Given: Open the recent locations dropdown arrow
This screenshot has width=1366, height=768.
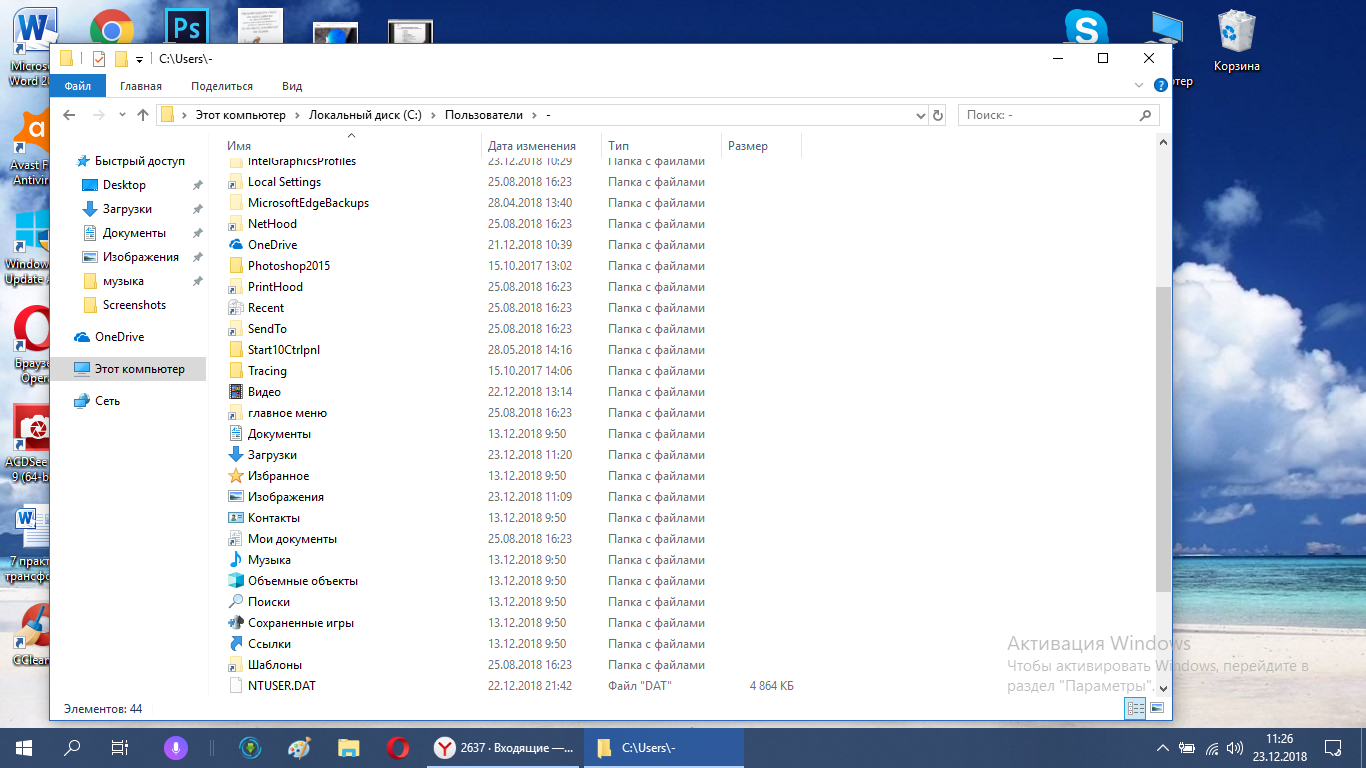Looking at the screenshot, I should coord(122,115).
